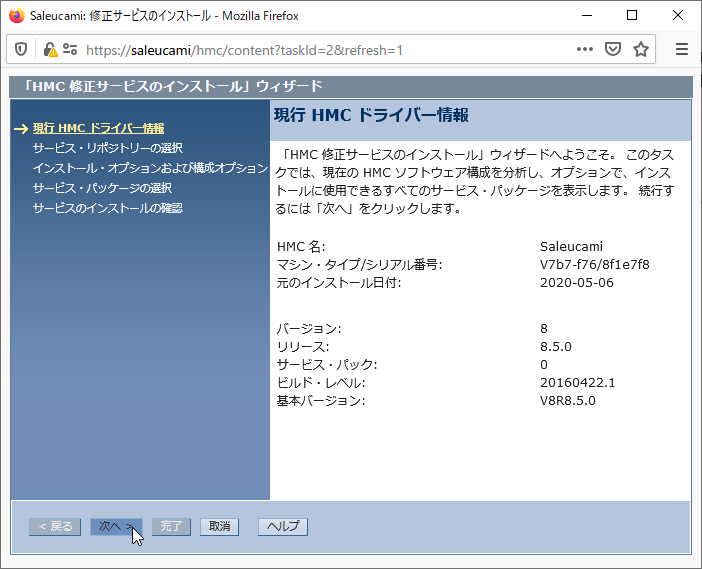The image size is (702, 569).
Task: Go to インストール・オプションおよび構成オプション step
Action: coord(150,168)
